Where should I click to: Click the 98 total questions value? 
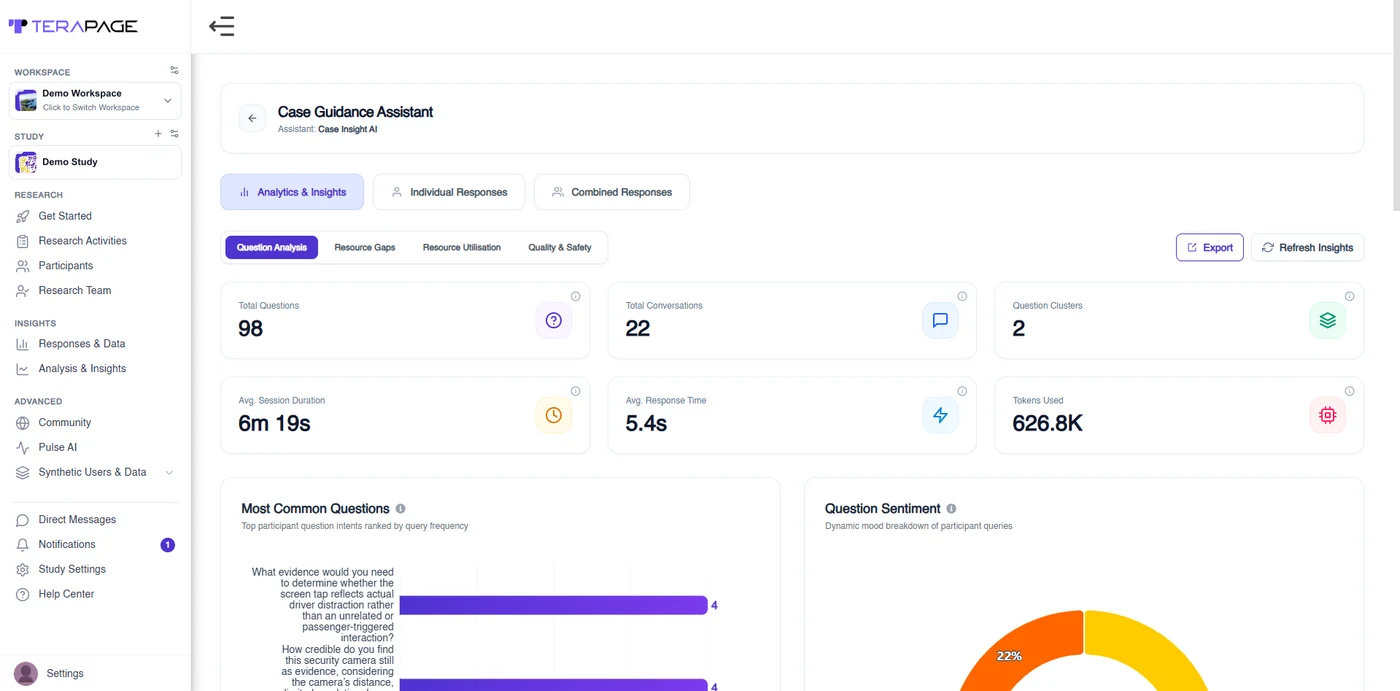click(x=250, y=329)
